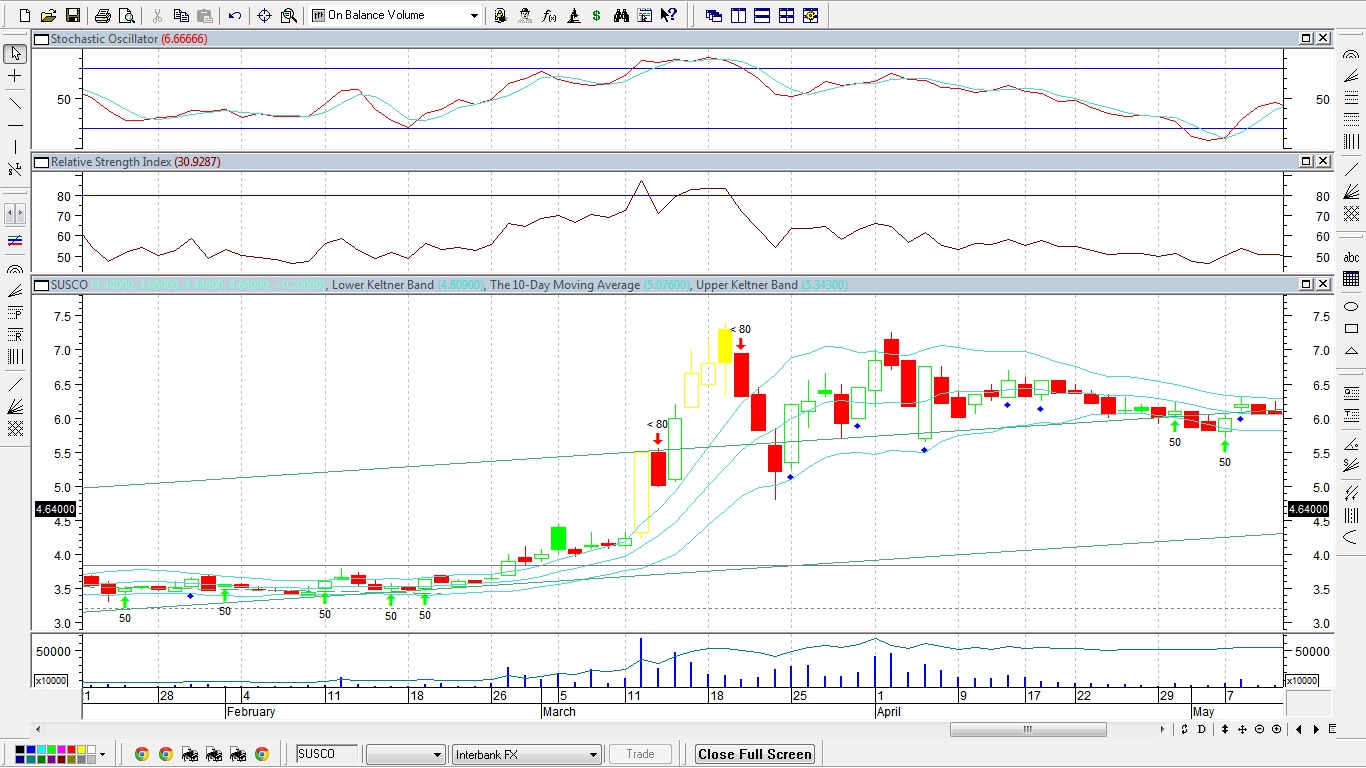Open the On Balance Volume indicator dropdown
This screenshot has height=768, width=1366.
click(x=474, y=15)
